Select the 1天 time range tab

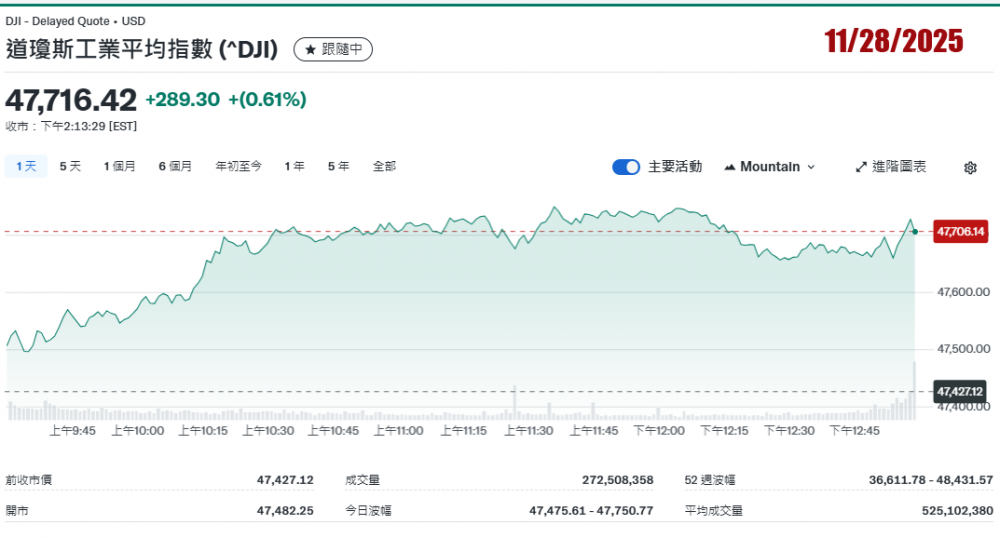click(26, 166)
